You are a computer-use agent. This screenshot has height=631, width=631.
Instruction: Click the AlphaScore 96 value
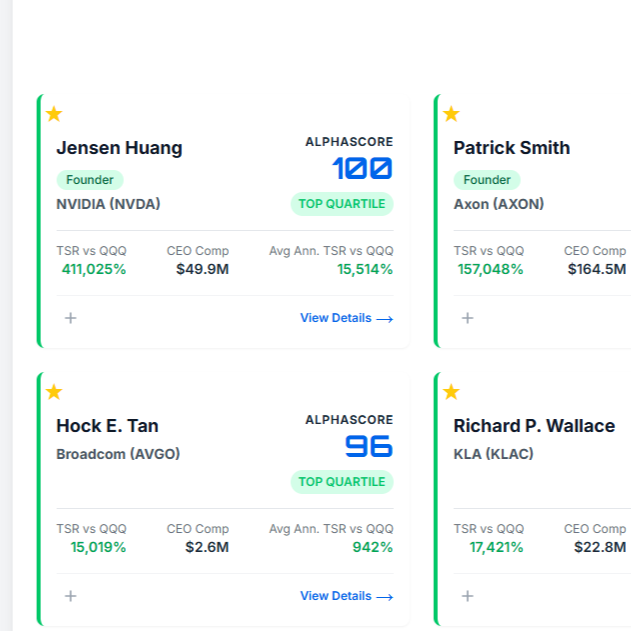(369, 446)
